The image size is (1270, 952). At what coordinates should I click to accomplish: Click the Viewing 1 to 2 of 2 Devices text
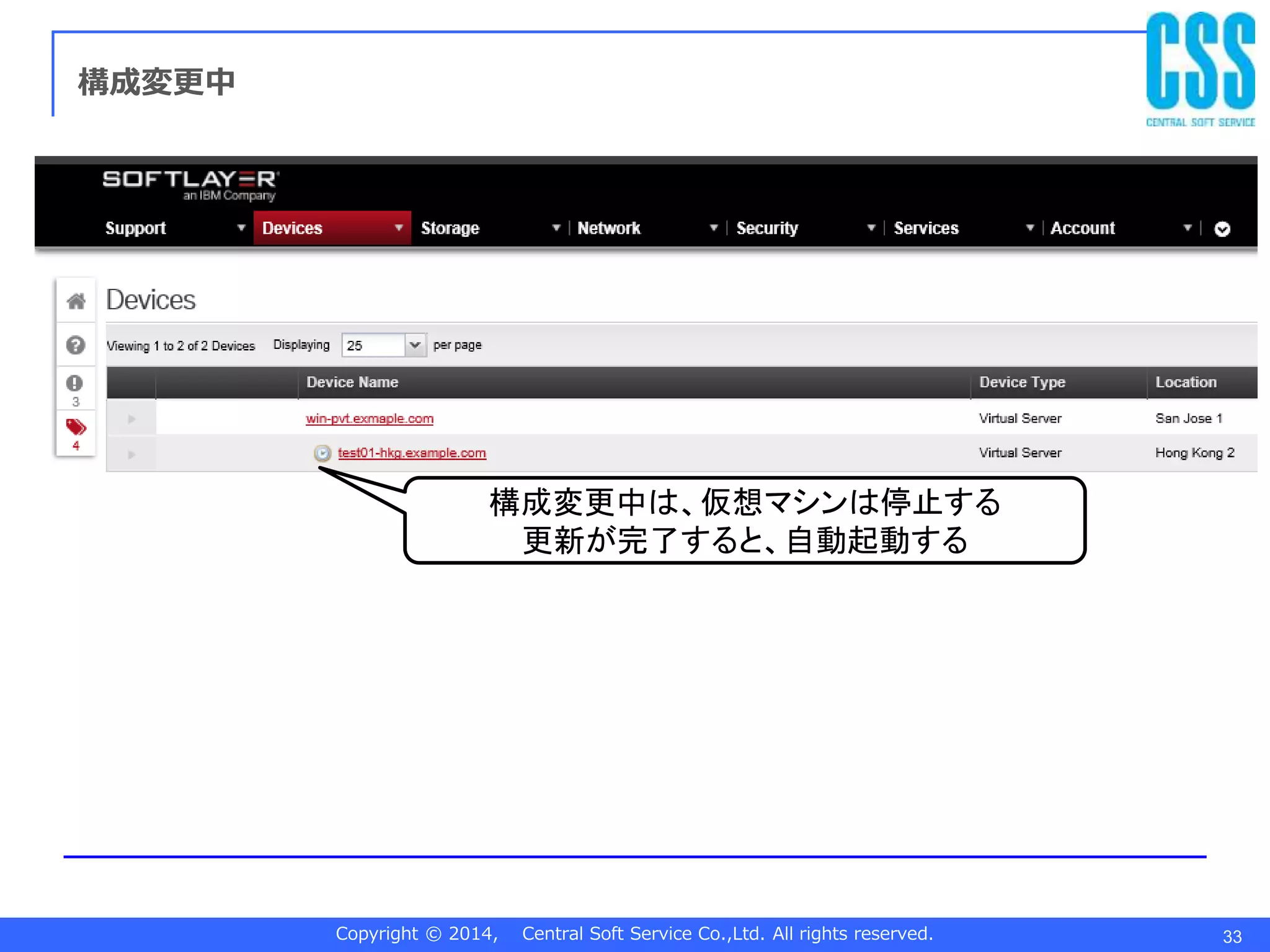pos(180,346)
